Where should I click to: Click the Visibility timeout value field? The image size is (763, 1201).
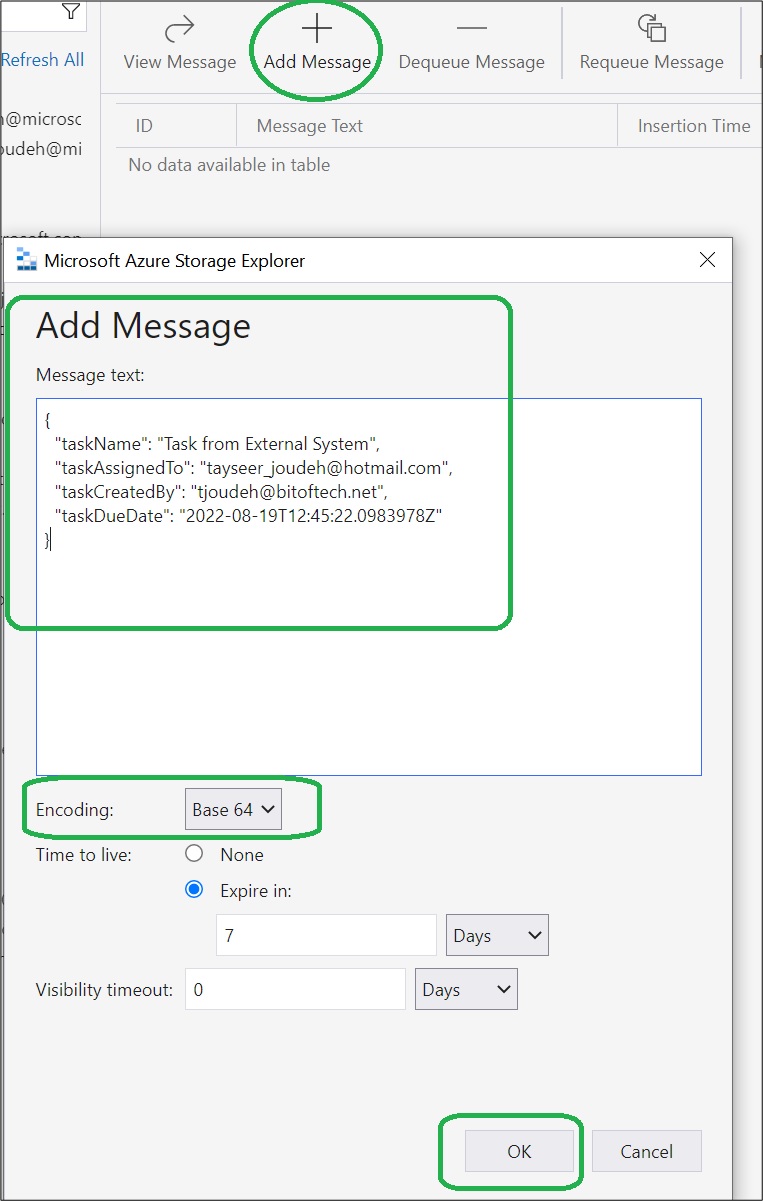[295, 989]
